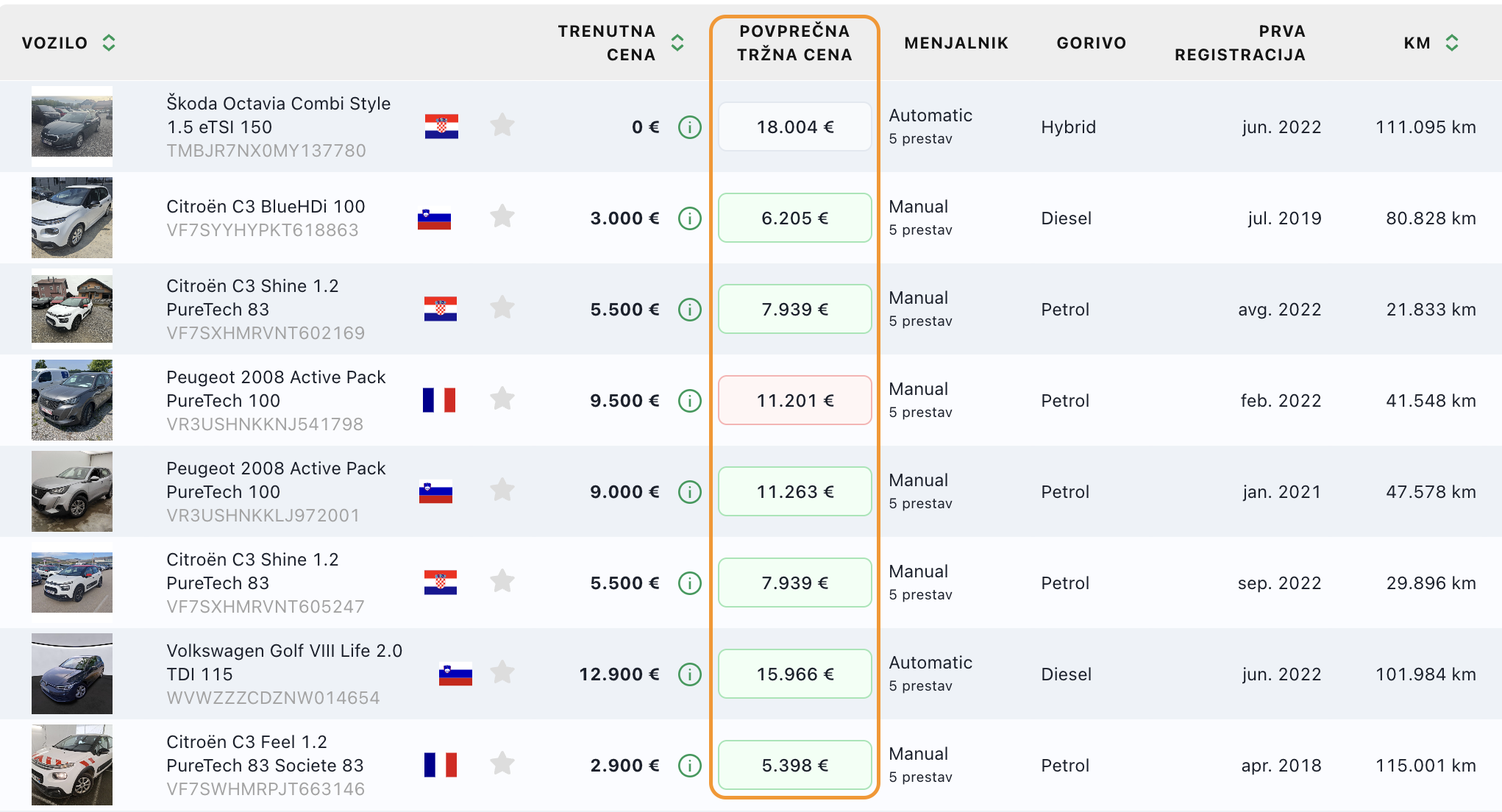Click the green 15.966 € price badge
Screen dimensions: 1502x812
794,674
